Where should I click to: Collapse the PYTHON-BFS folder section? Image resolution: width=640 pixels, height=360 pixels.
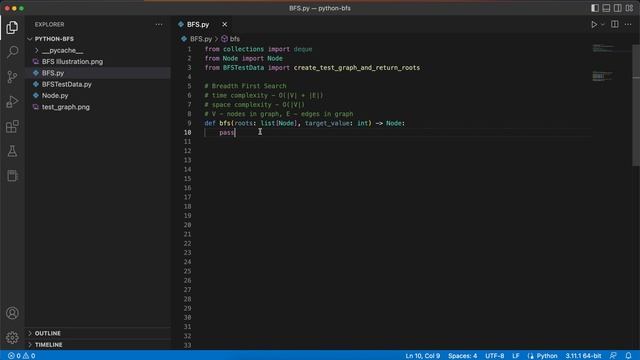click(x=54, y=39)
